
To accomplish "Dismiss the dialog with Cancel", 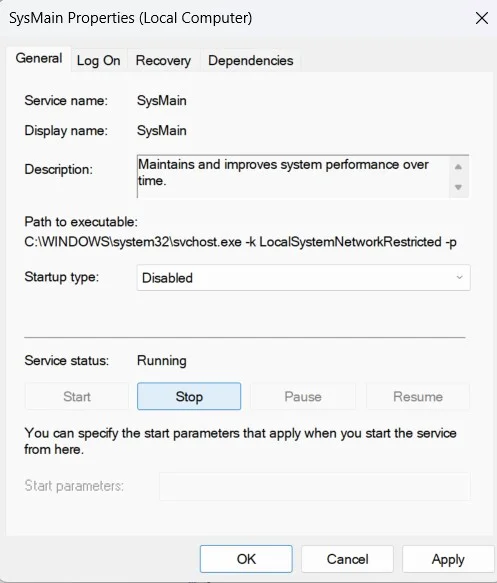I will coord(347,559).
